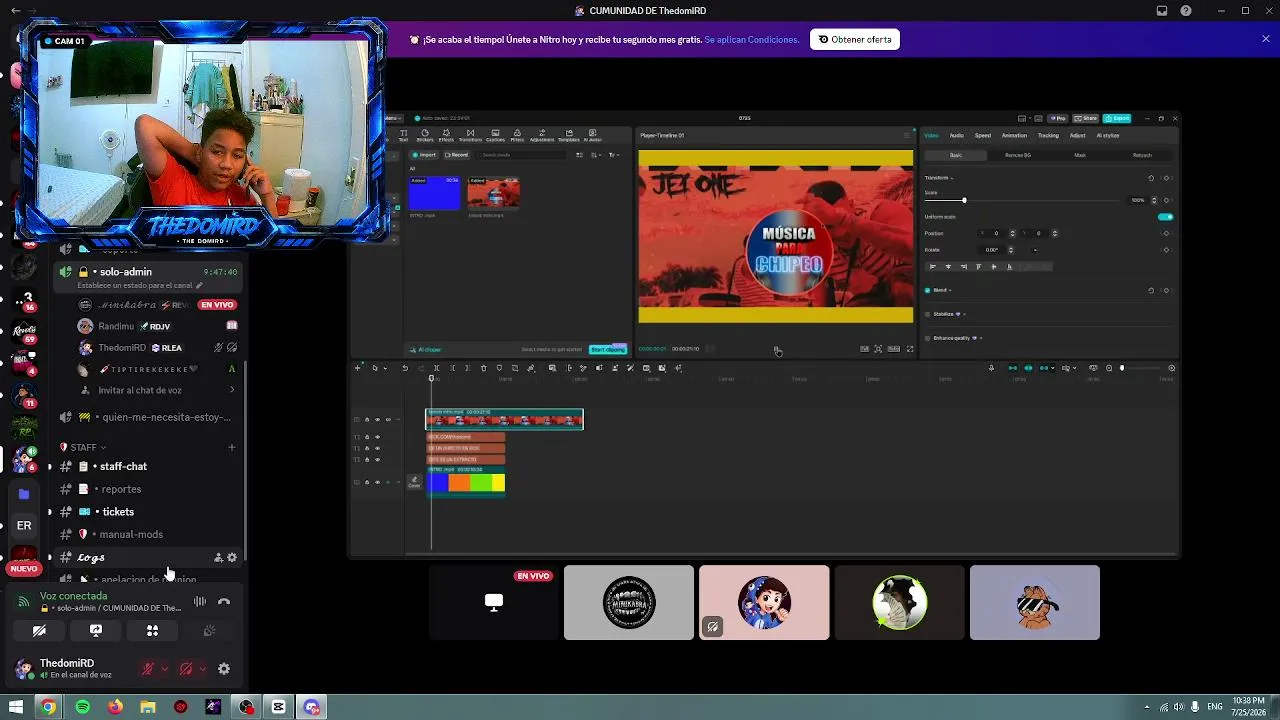
Task: Switch to the Speed tab
Action: 983,135
